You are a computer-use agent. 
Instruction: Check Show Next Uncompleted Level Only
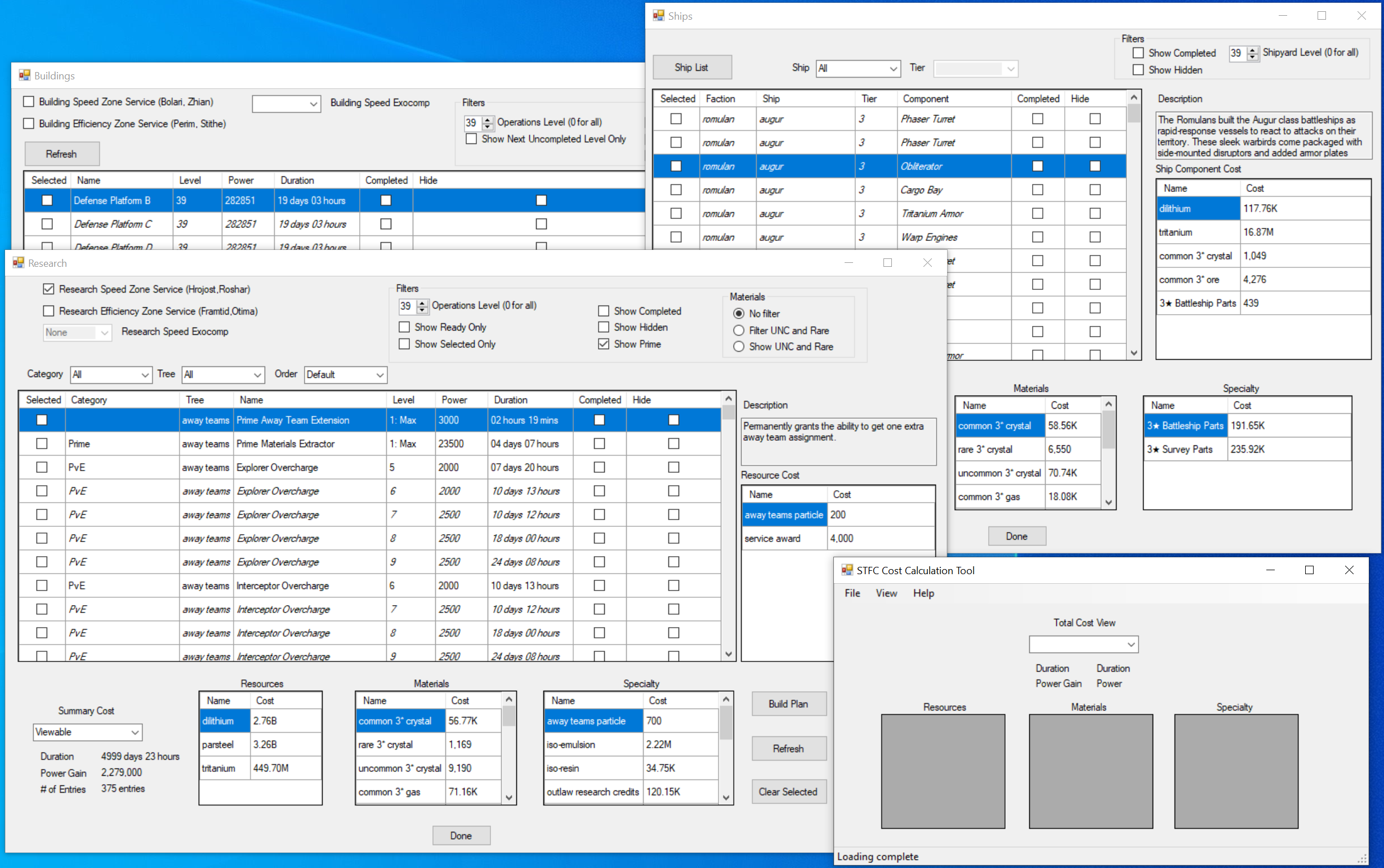pos(471,139)
